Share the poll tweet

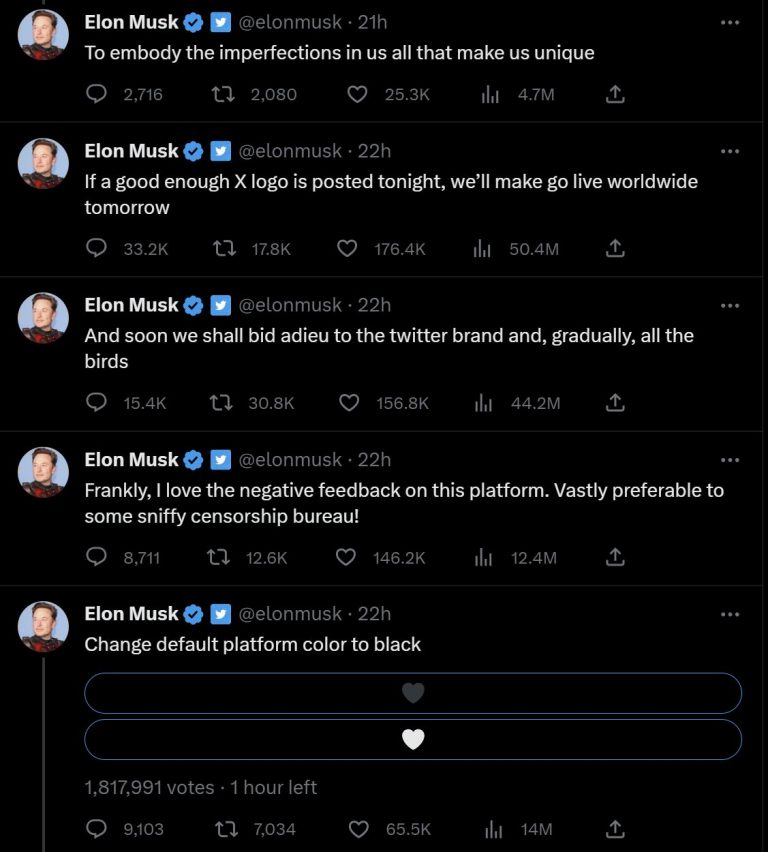click(x=615, y=829)
